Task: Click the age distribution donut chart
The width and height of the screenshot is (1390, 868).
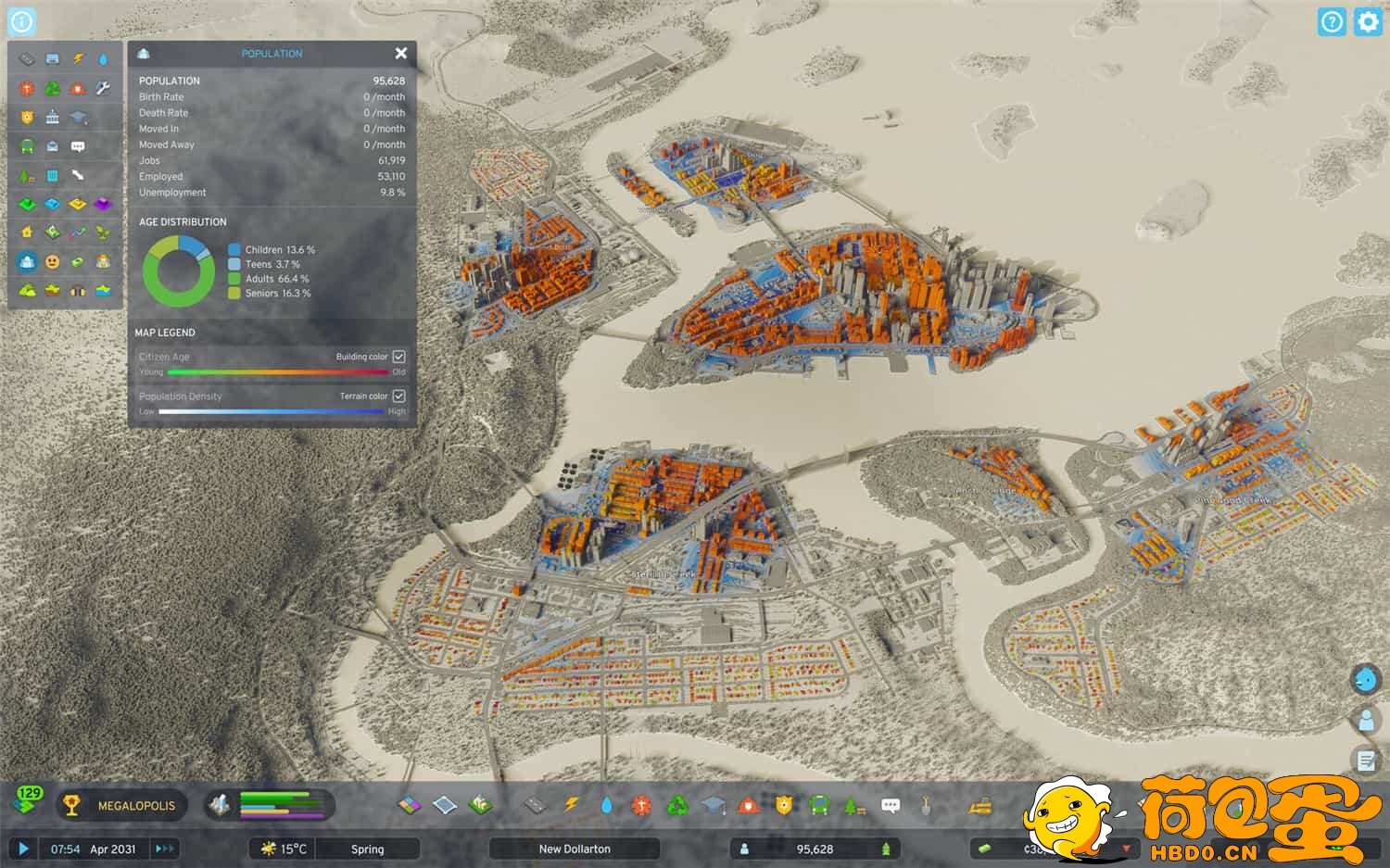Action: pos(178,271)
